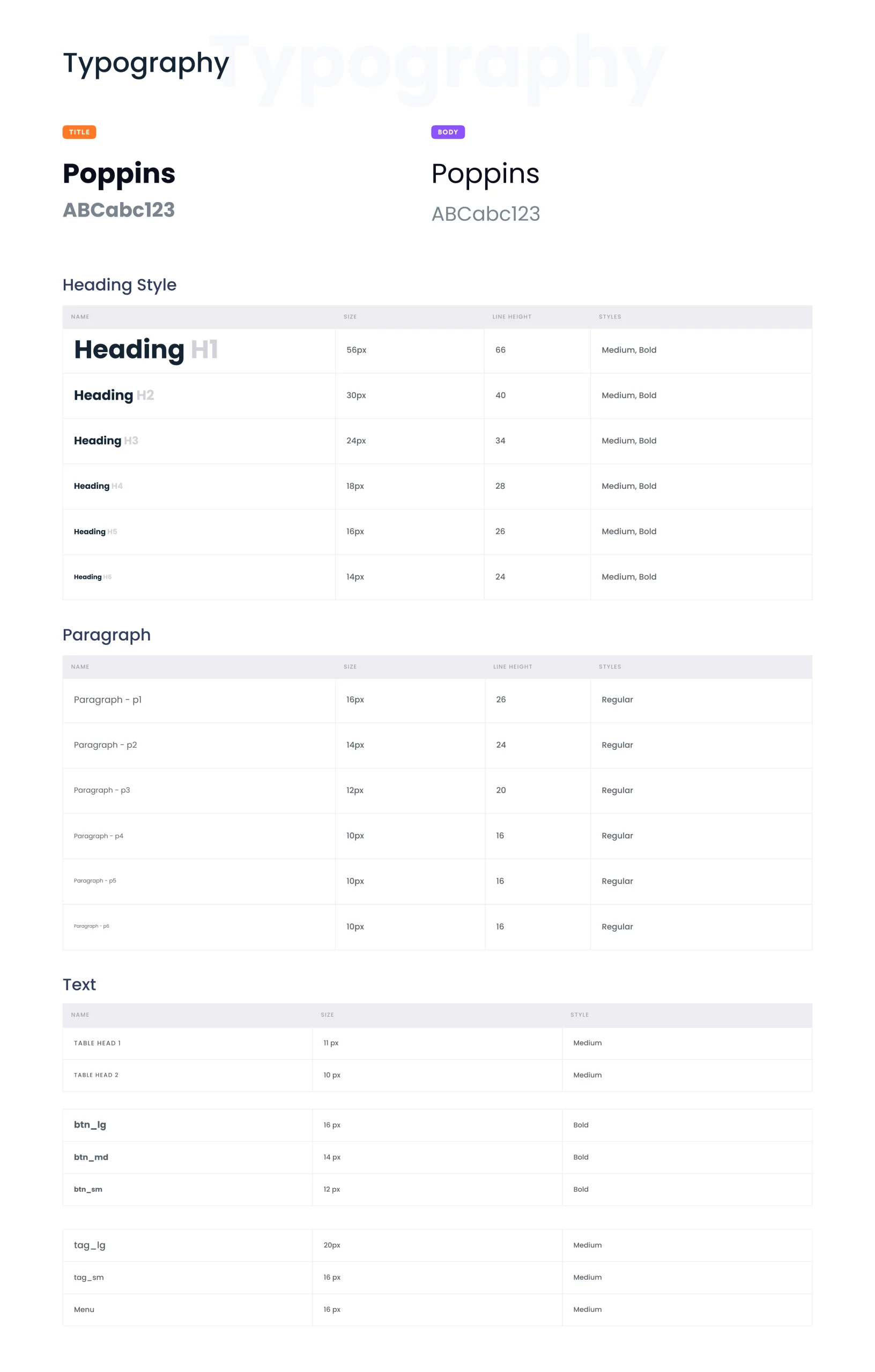Select the Paragraph - p6 sample text
The image size is (875, 1372).
point(91,926)
